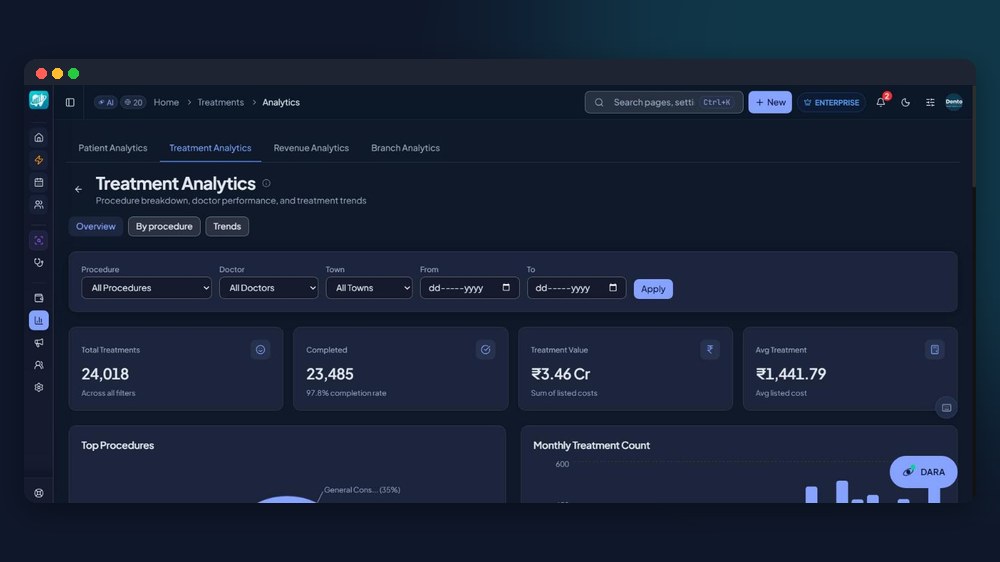
Task: Click the lightning bolt sidebar icon
Action: tap(39, 159)
